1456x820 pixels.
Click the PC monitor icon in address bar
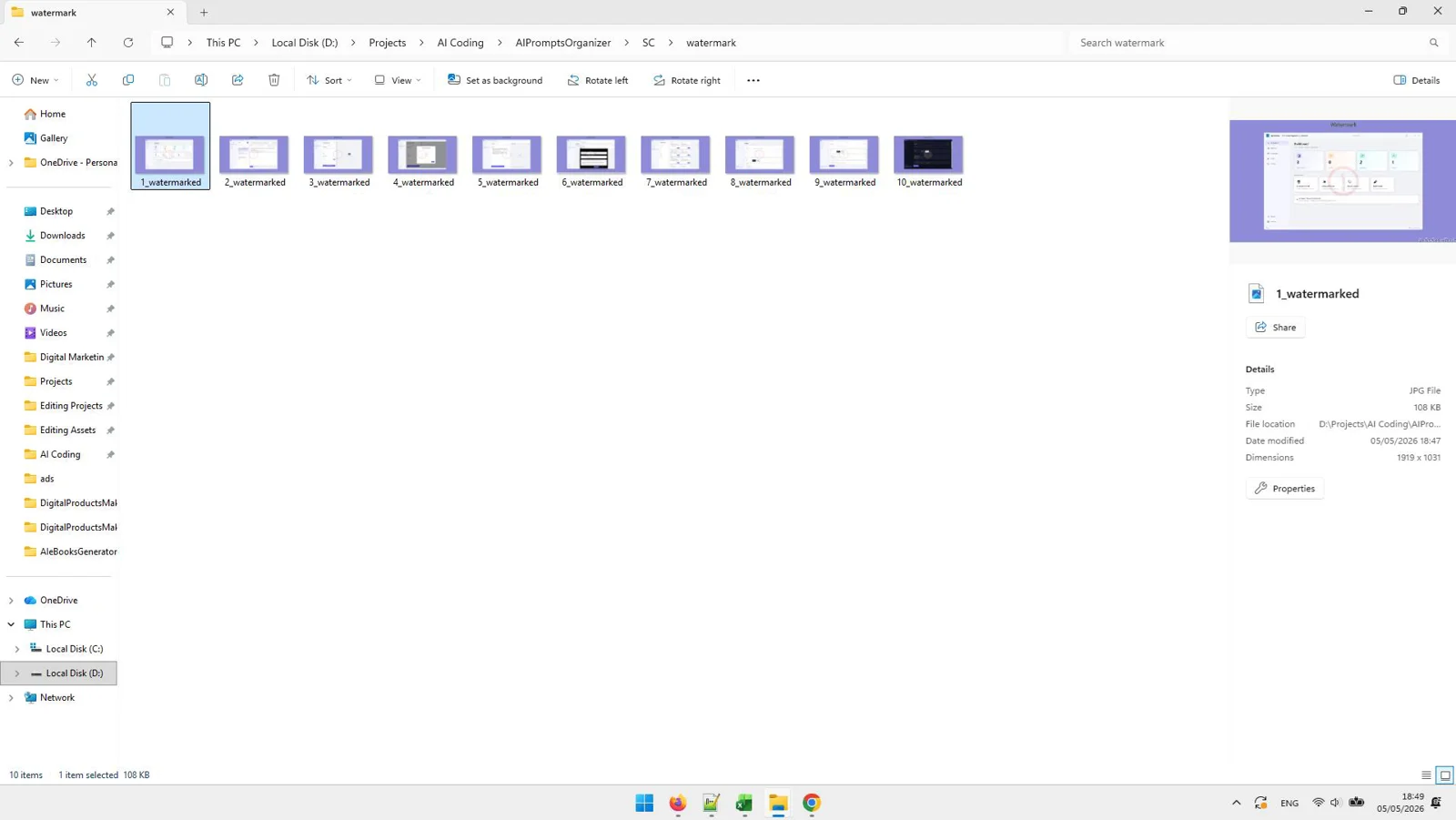tap(167, 43)
